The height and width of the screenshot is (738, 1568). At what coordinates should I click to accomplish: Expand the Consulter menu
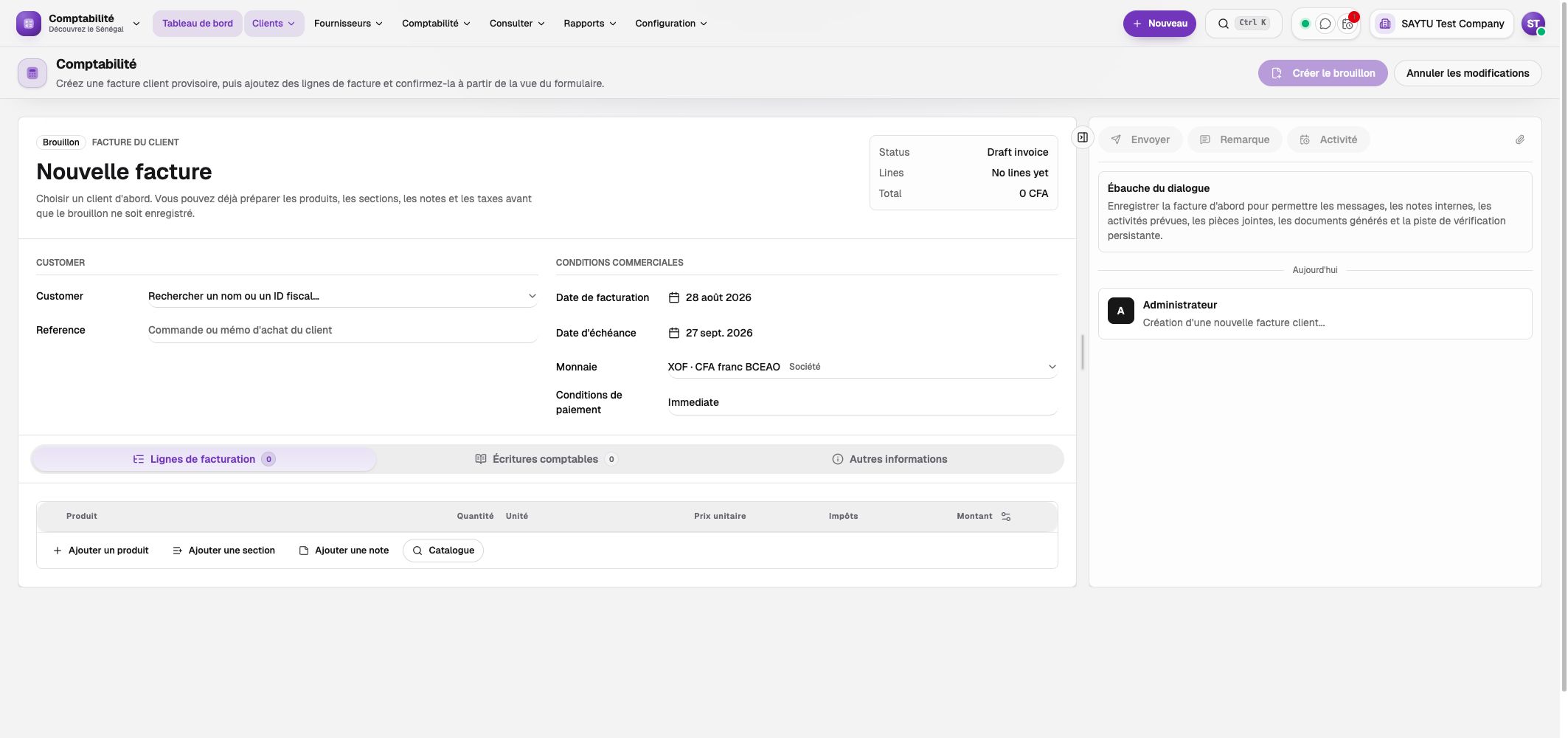click(x=517, y=24)
